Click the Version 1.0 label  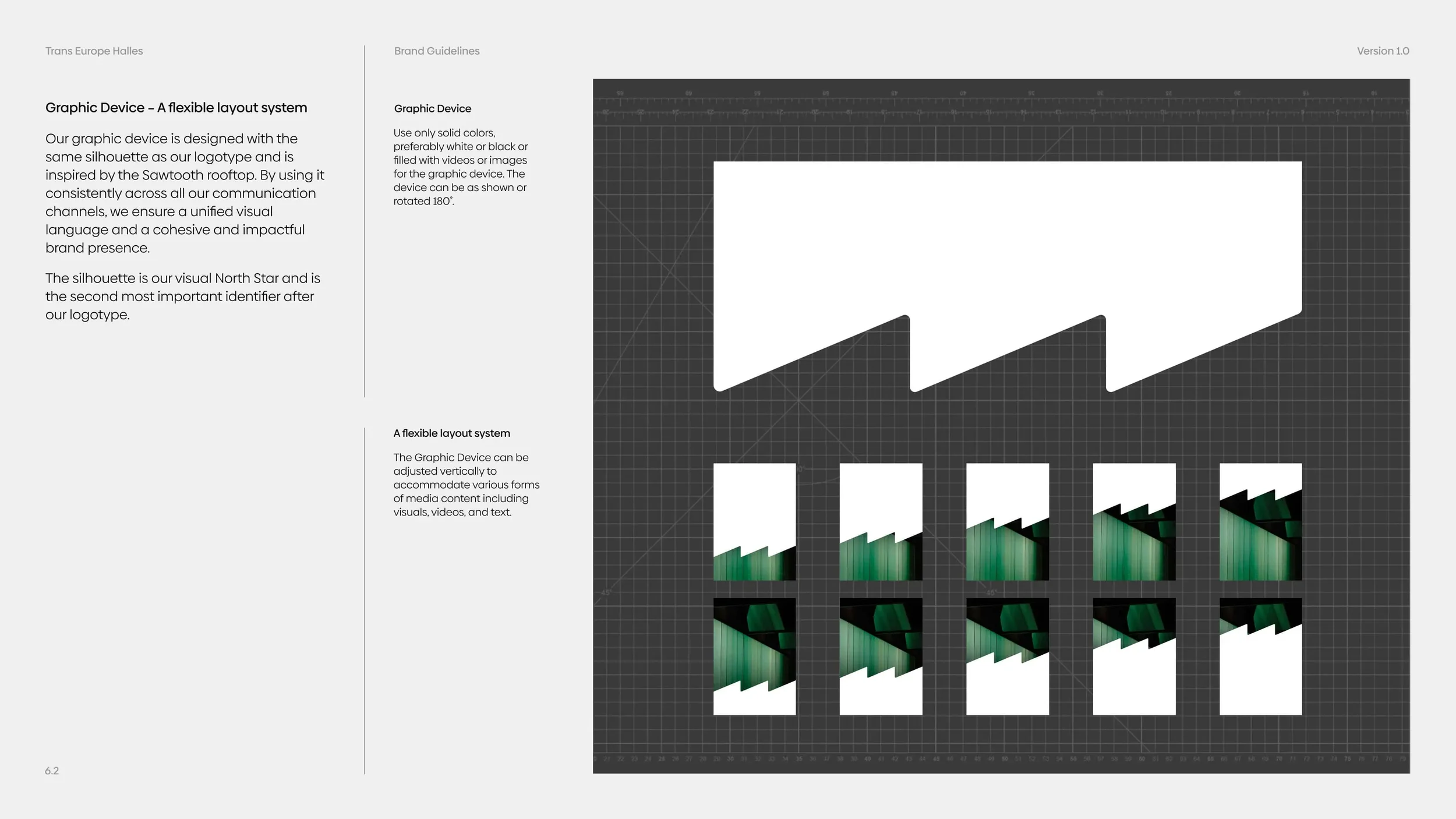point(1383,51)
